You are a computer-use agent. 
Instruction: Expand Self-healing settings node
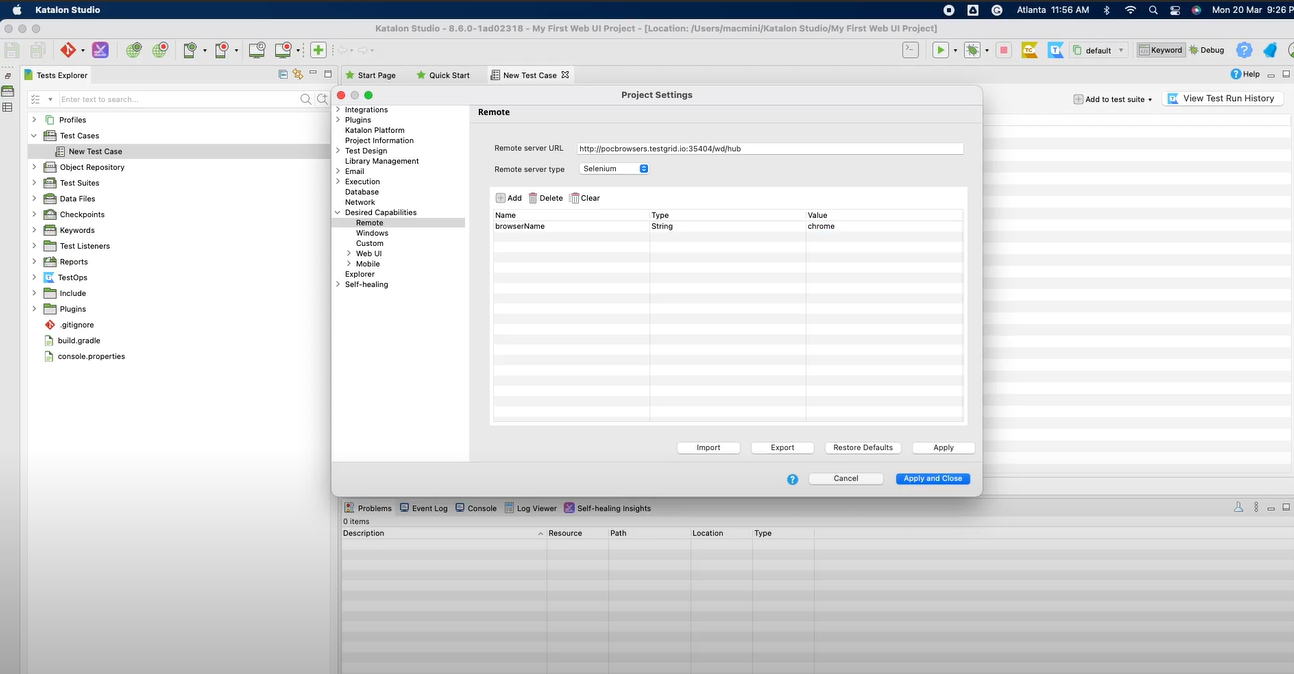click(x=338, y=285)
